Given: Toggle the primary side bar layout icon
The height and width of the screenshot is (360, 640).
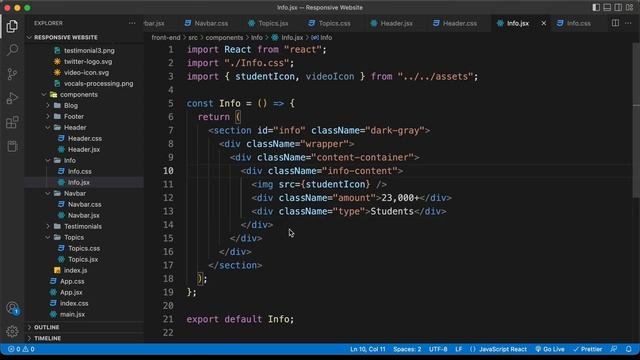Looking at the screenshot, I should point(596,7).
